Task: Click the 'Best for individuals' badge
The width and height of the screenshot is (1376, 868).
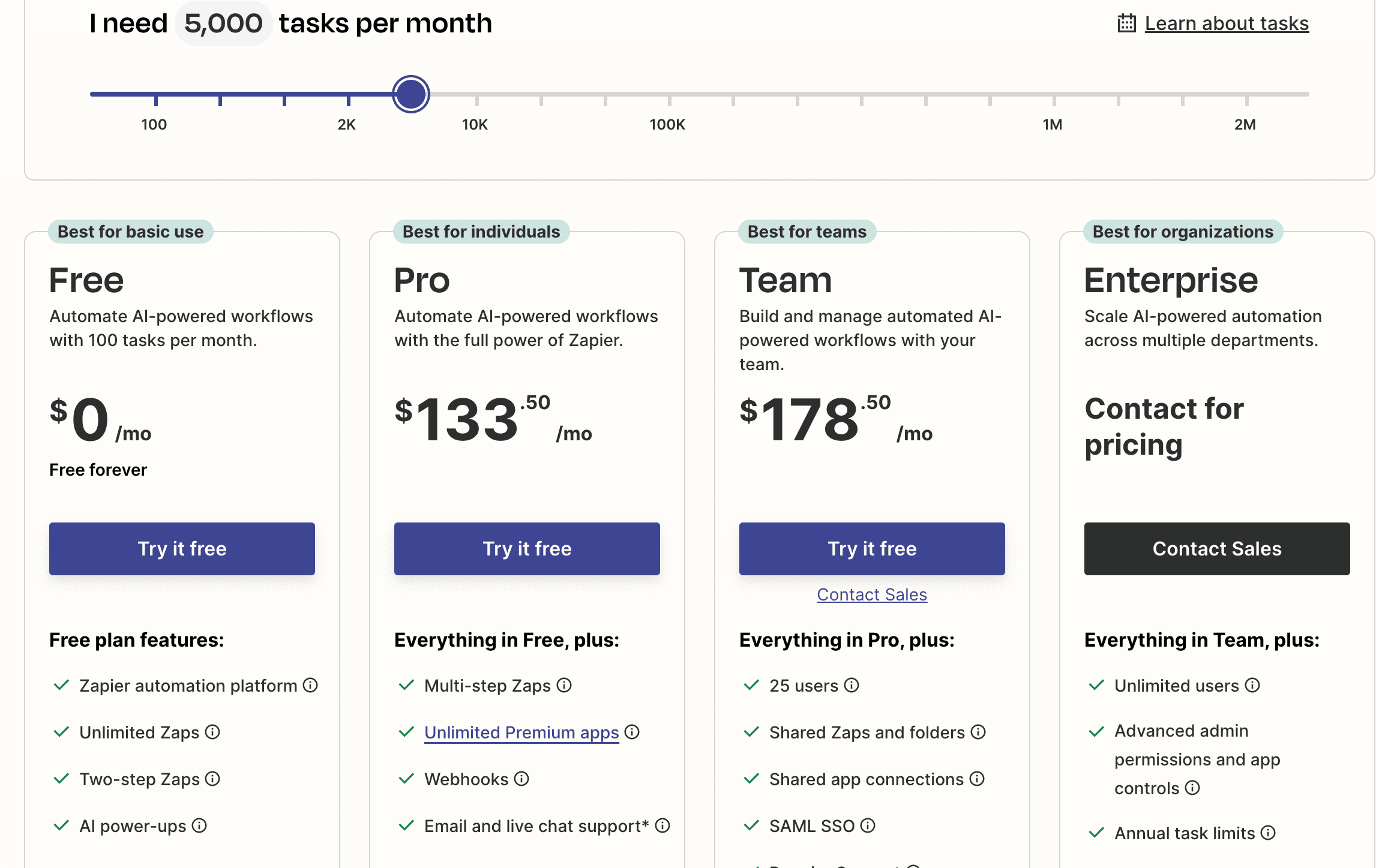Action: click(x=481, y=232)
